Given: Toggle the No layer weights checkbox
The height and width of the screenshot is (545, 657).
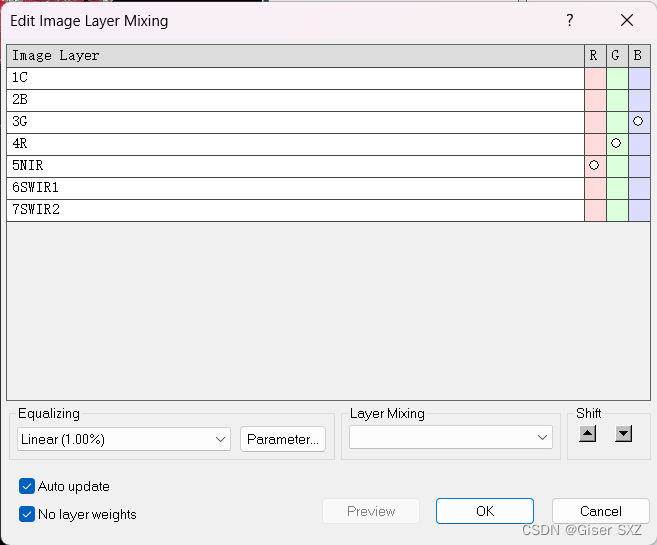Looking at the screenshot, I should (27, 514).
